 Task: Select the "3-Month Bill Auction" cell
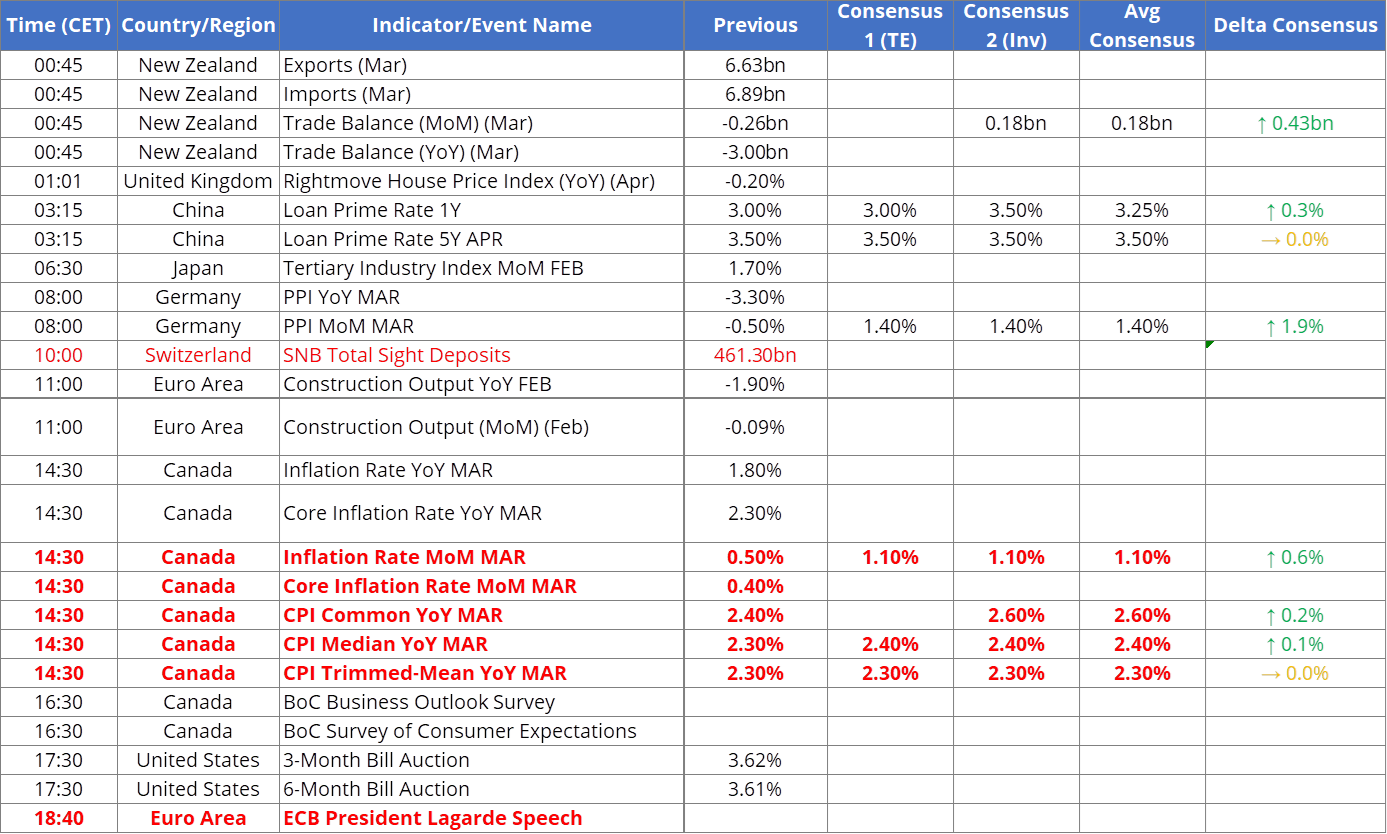(x=482, y=760)
